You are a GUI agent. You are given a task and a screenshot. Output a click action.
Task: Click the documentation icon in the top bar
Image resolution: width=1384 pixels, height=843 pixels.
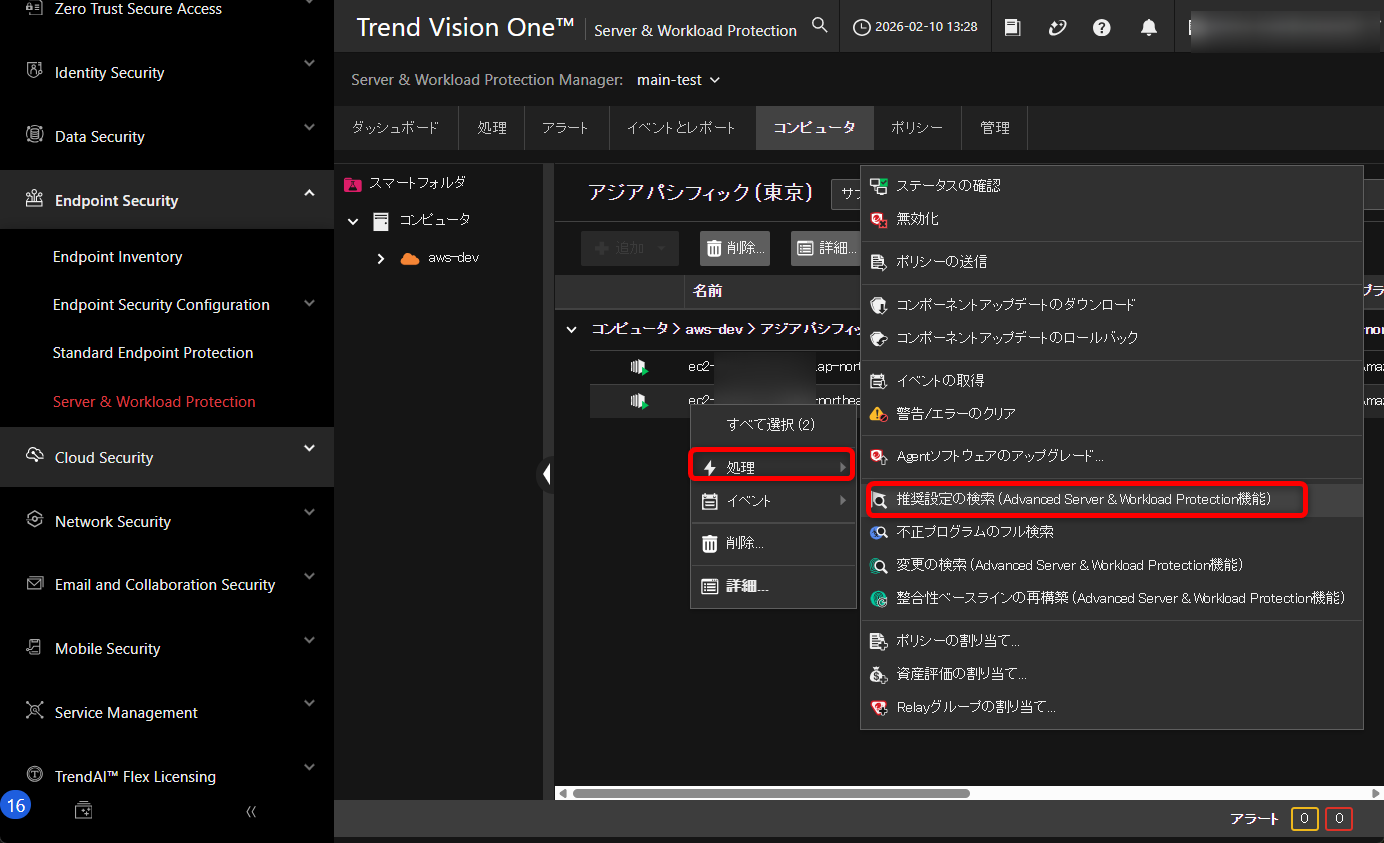(1012, 27)
